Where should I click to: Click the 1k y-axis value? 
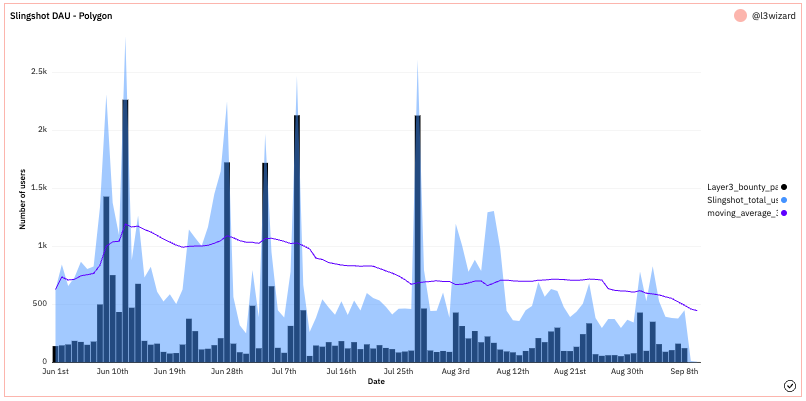43,246
